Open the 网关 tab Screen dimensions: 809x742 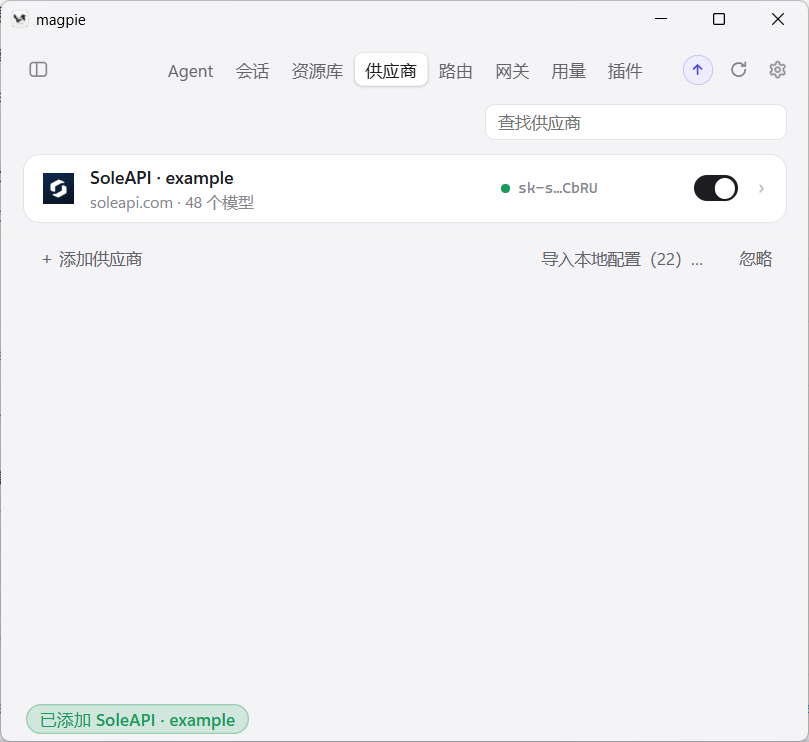tap(512, 71)
